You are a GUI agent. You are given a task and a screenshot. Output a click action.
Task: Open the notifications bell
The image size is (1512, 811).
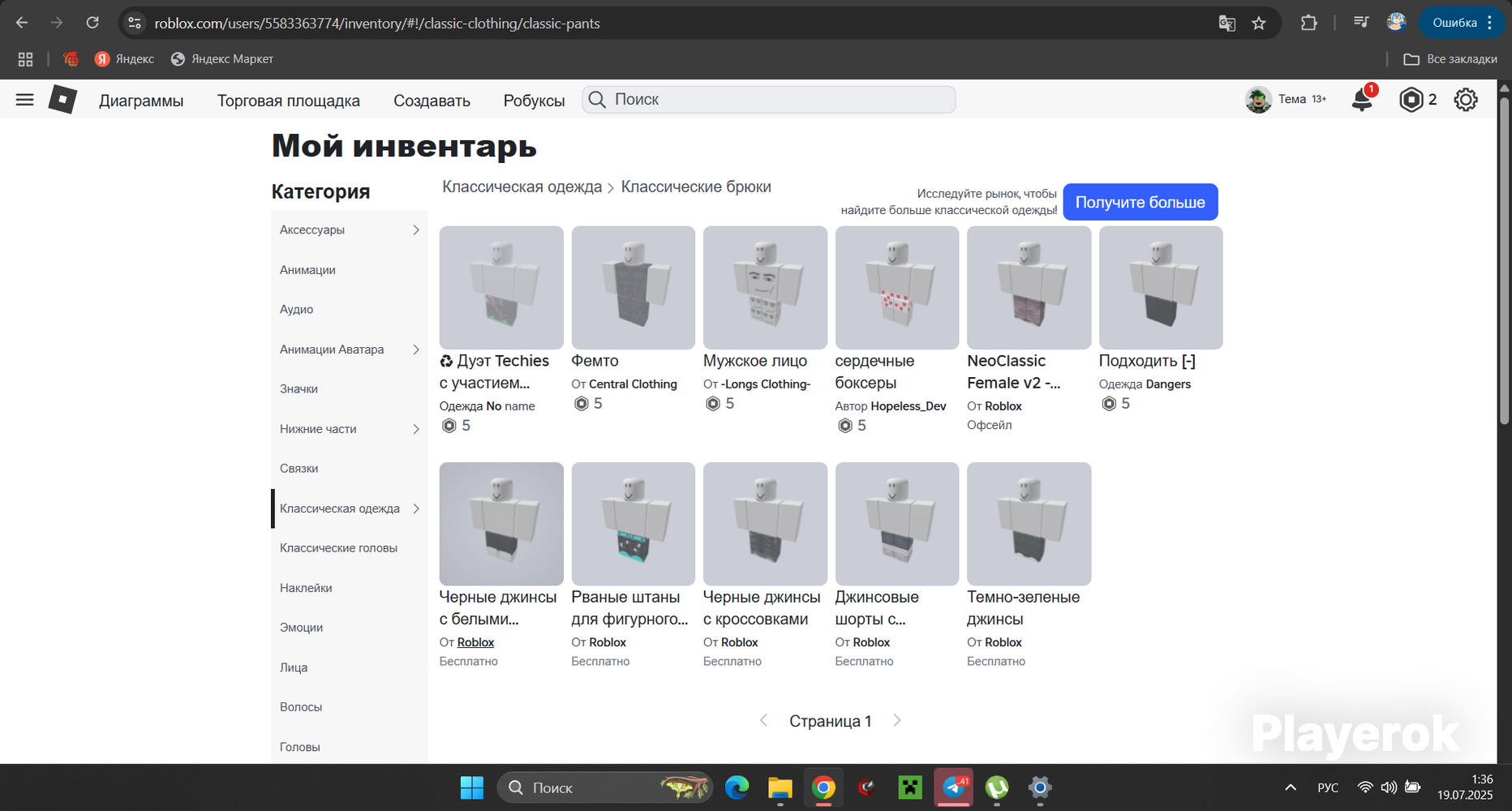[1362, 99]
